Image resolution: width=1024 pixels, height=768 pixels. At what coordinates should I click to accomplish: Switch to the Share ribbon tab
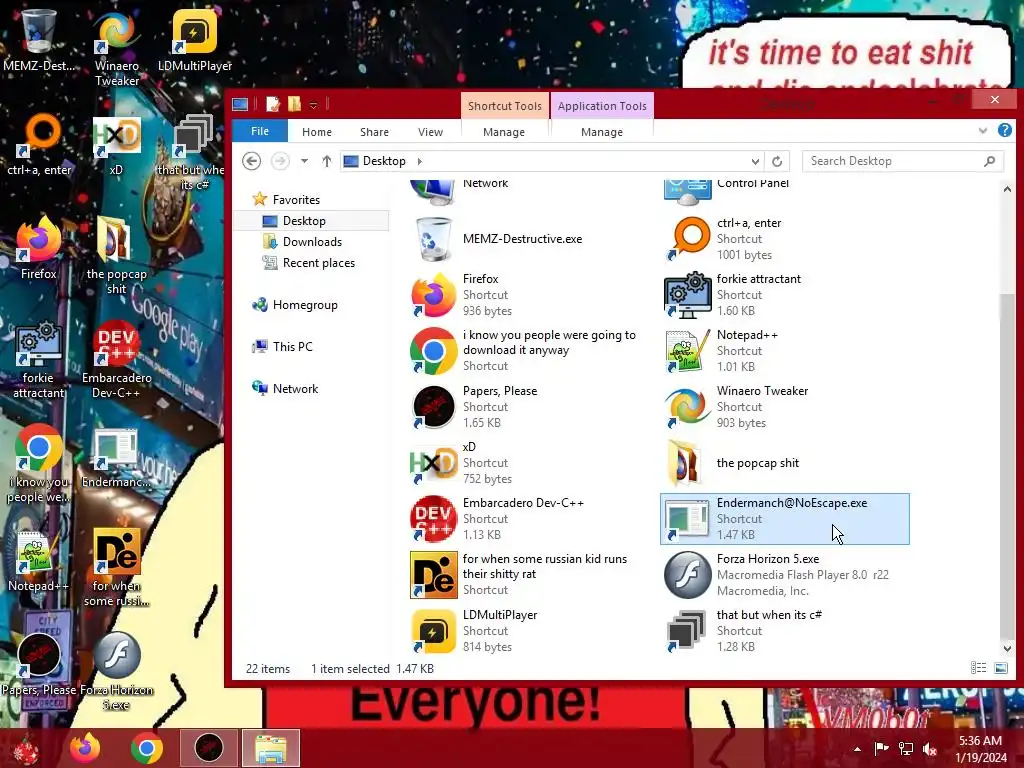pyautogui.click(x=374, y=132)
